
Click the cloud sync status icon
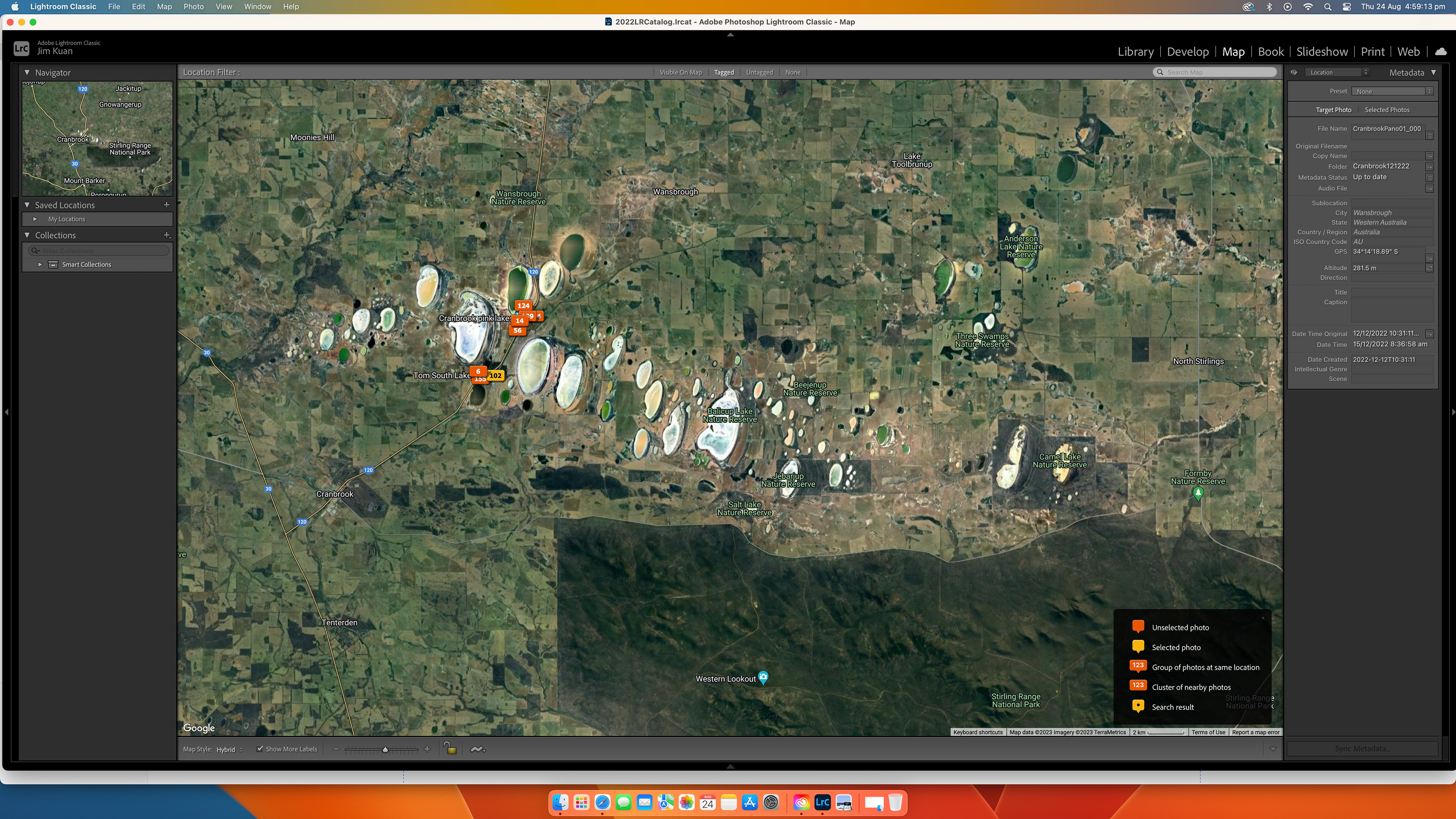click(1441, 52)
